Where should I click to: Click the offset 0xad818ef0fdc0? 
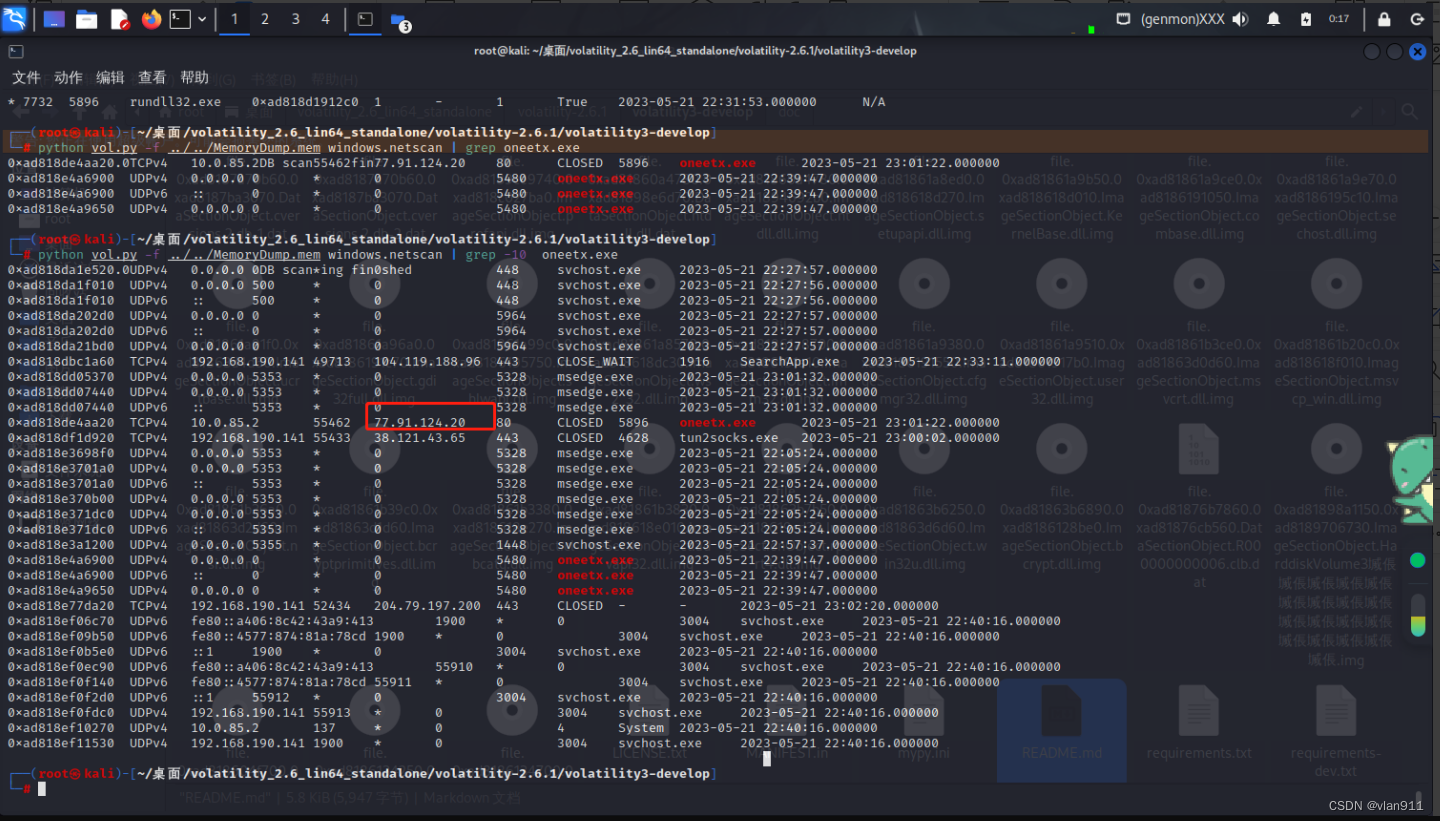[61, 713]
